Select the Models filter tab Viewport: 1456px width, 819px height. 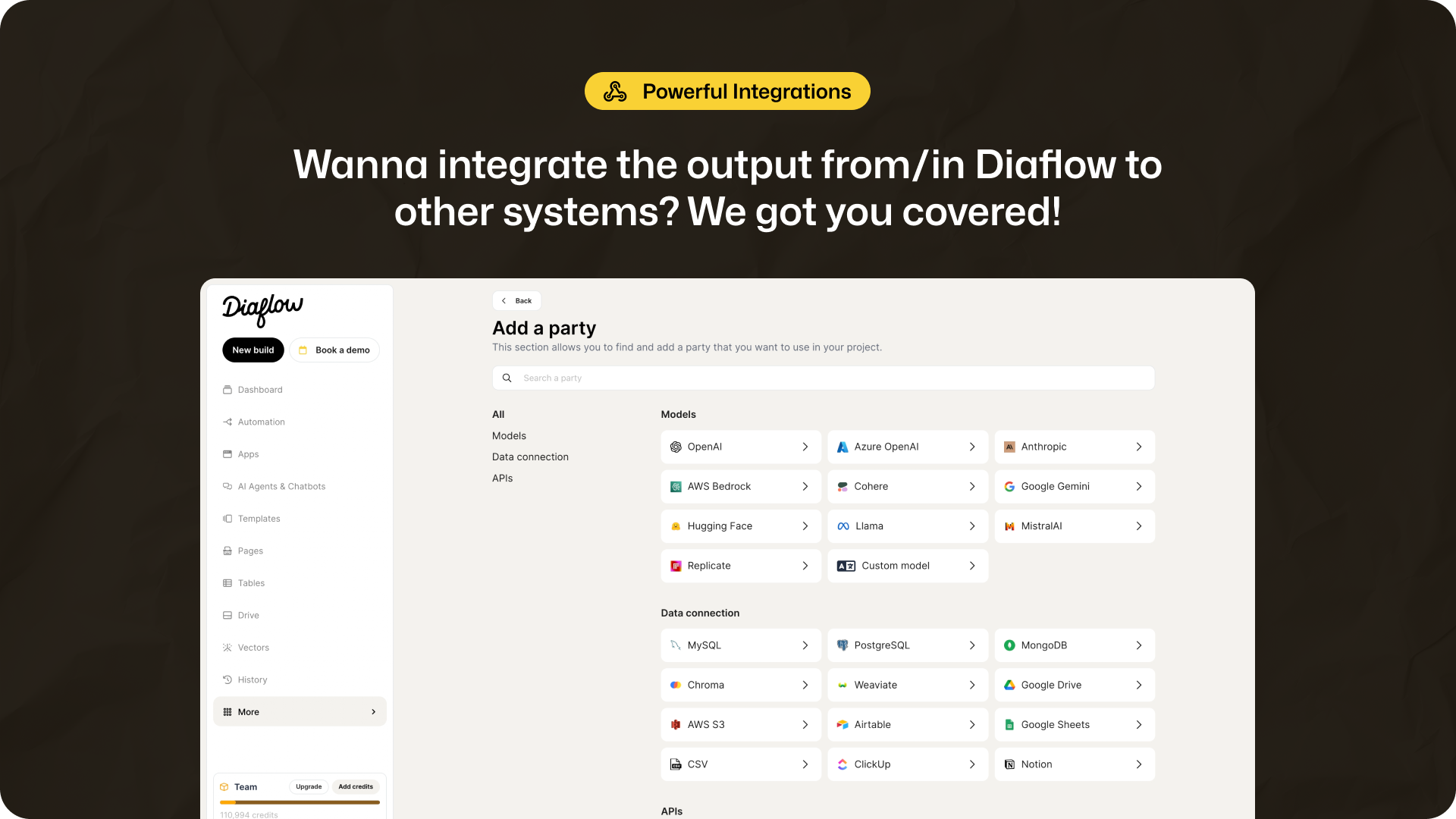pyautogui.click(x=509, y=435)
